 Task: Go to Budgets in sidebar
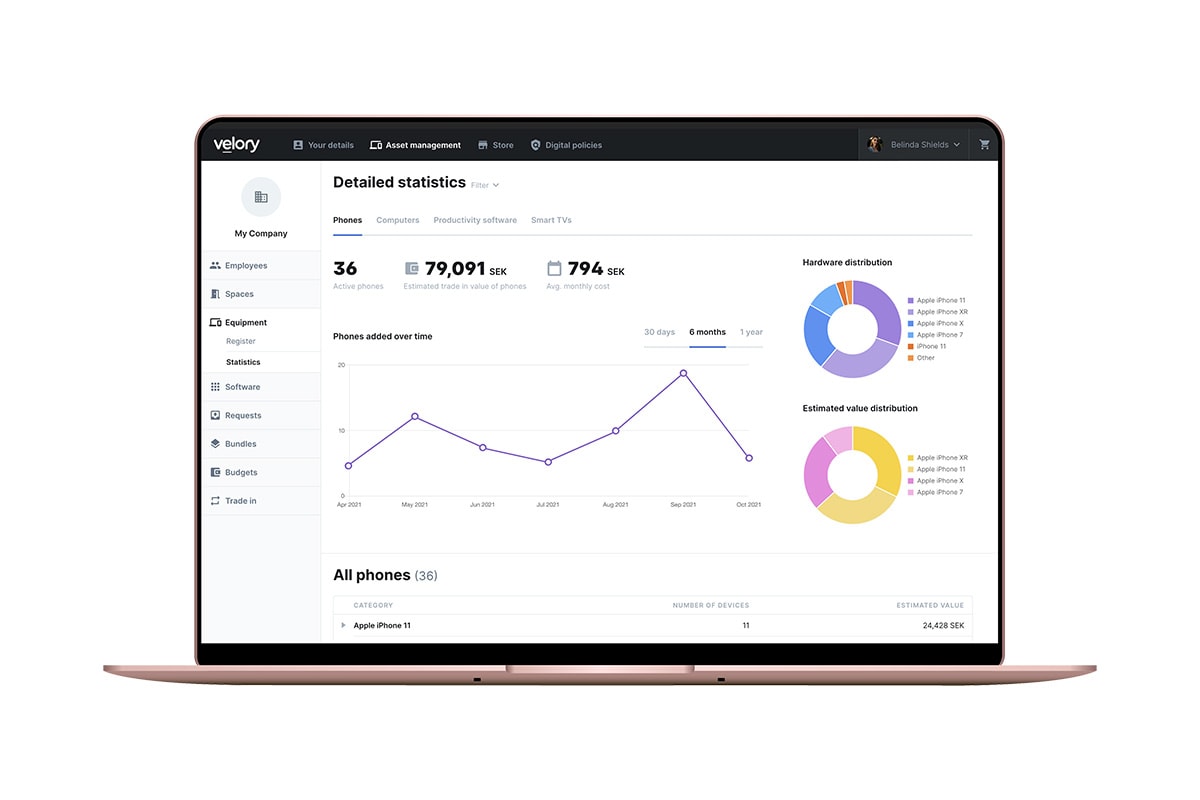(x=261, y=472)
